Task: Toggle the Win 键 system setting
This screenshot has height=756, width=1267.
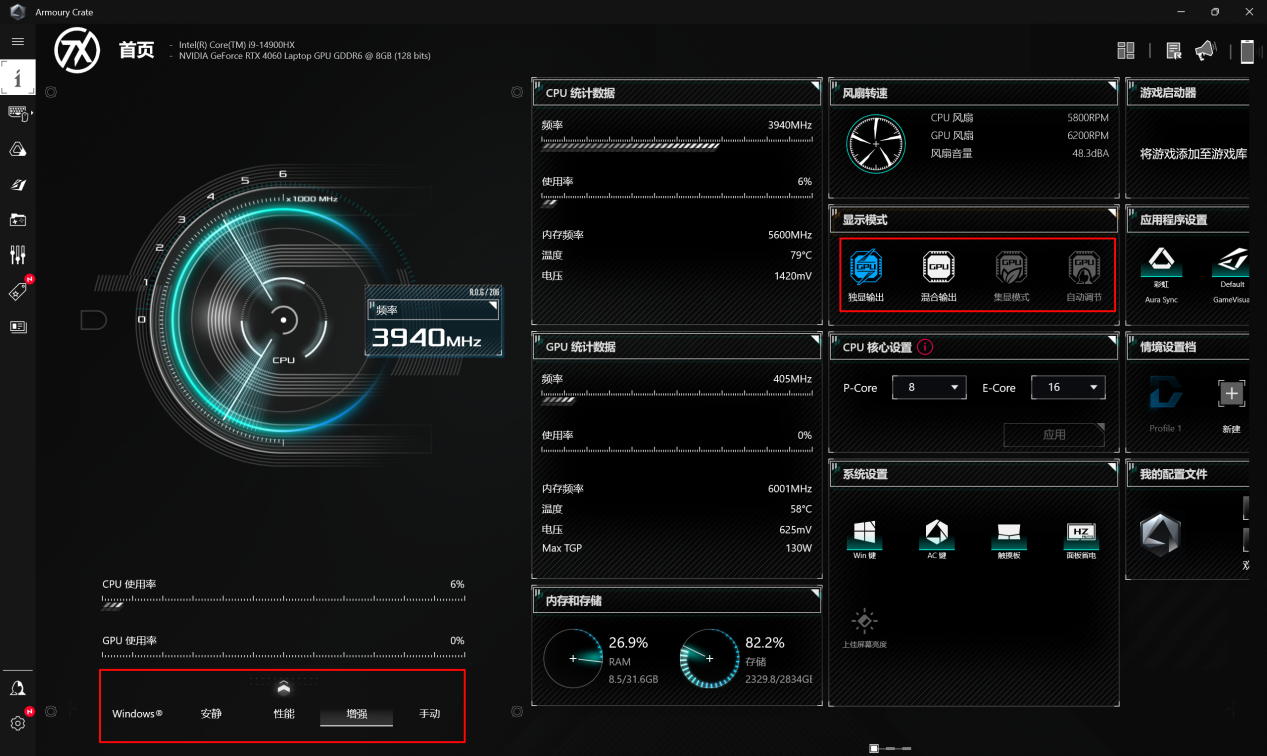Action: 863,535
